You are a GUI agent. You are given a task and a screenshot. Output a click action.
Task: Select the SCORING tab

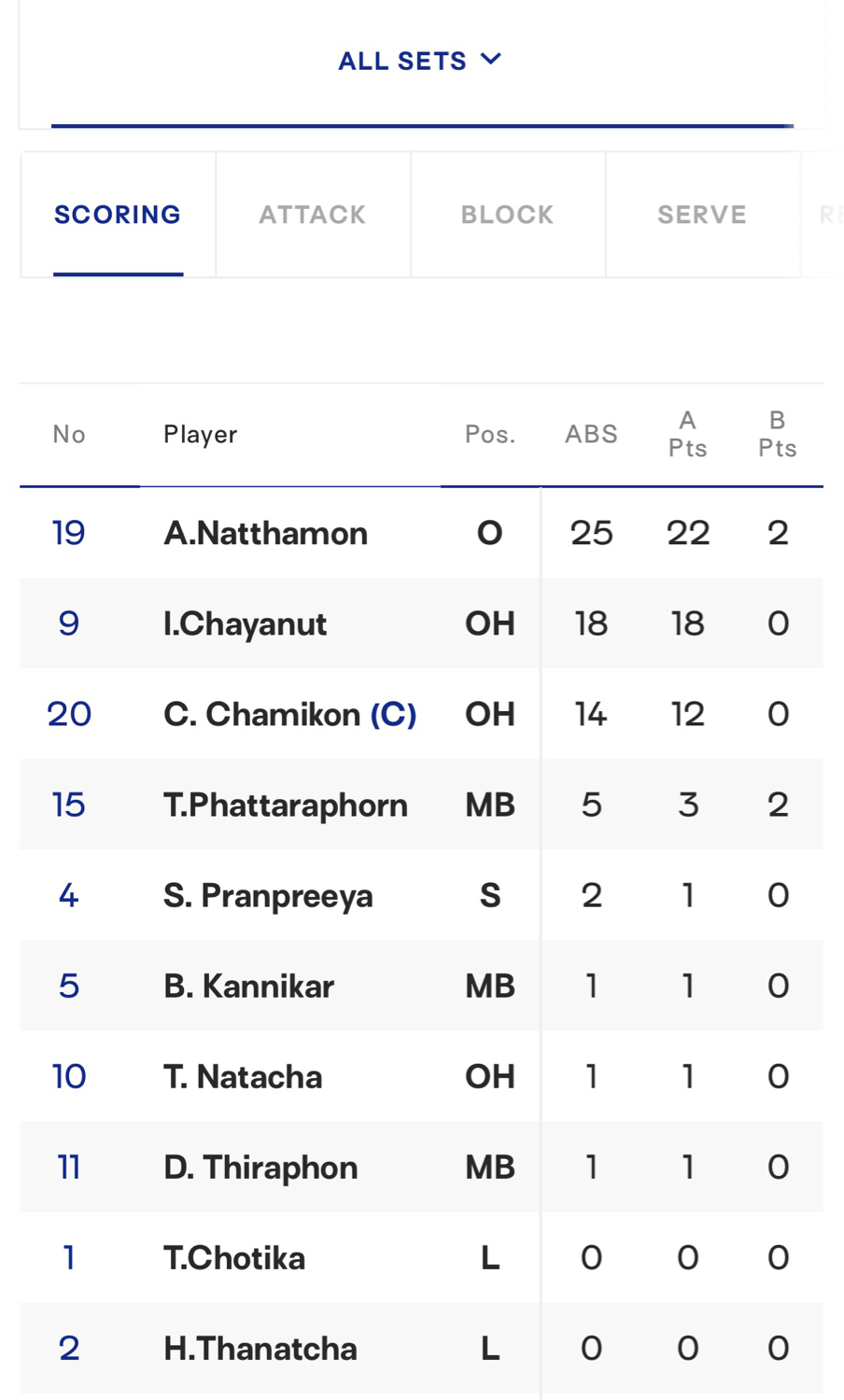click(118, 215)
